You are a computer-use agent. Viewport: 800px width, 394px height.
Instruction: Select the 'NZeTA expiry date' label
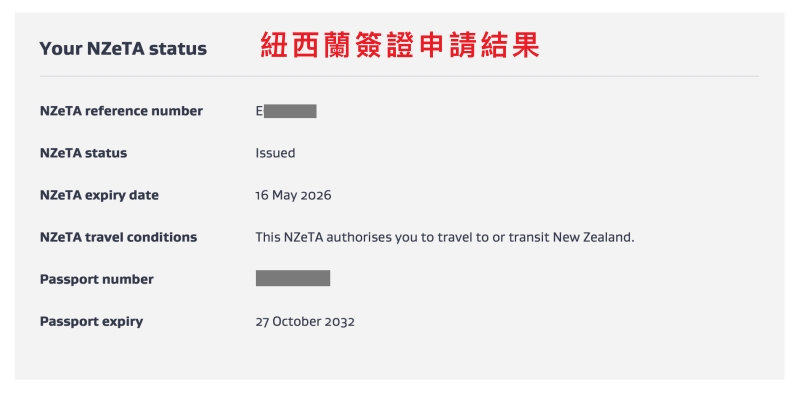(x=99, y=195)
